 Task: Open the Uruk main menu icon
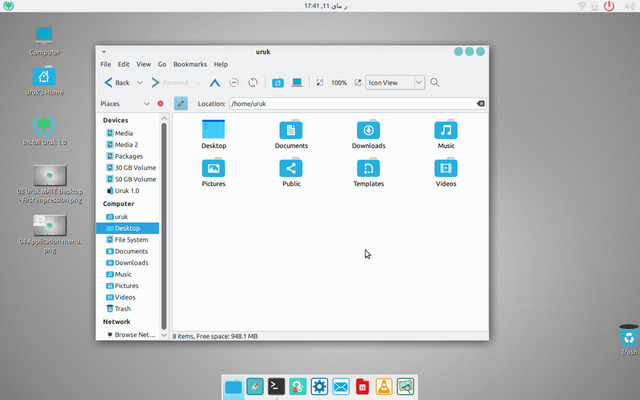click(x=9, y=6)
